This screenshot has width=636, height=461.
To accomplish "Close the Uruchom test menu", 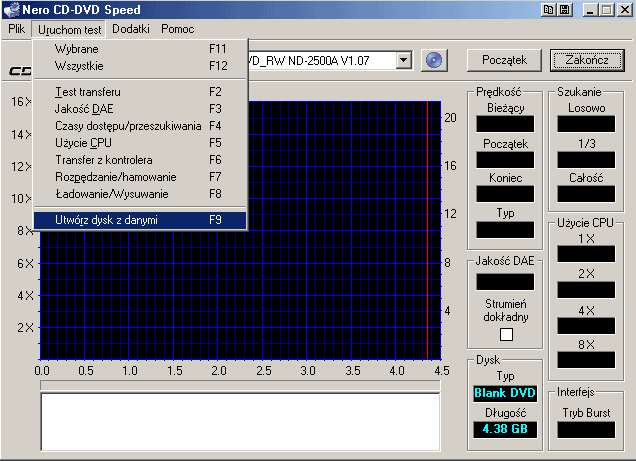I will [x=69, y=30].
